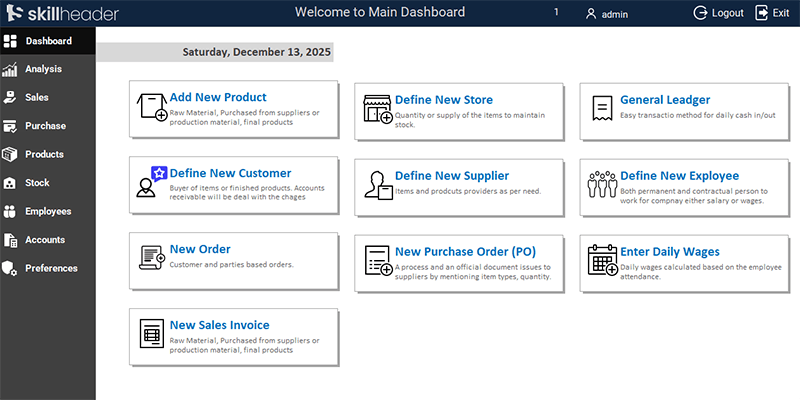Go to Sales in the sidebar

point(37,98)
